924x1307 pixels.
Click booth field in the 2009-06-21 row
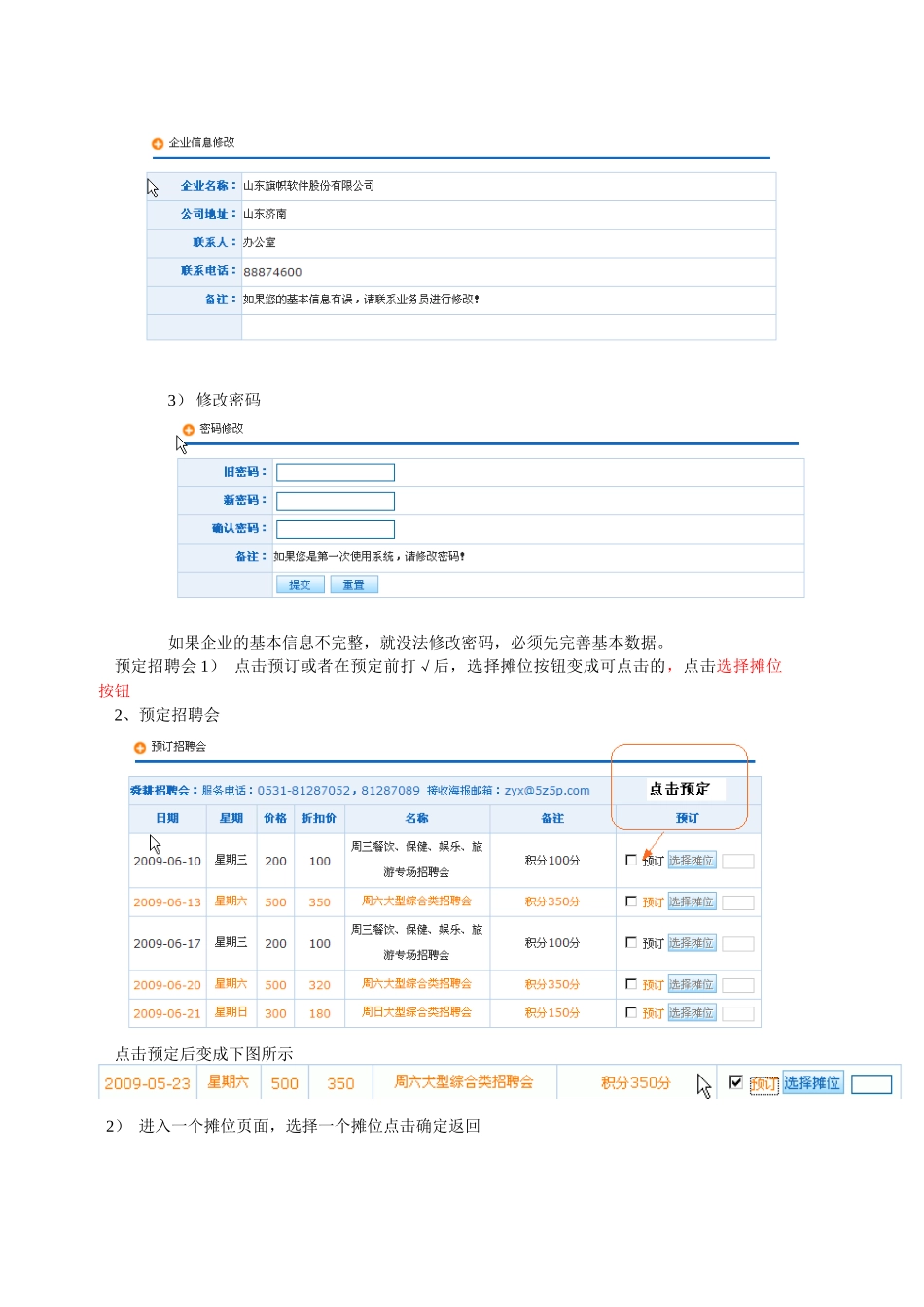click(738, 1014)
